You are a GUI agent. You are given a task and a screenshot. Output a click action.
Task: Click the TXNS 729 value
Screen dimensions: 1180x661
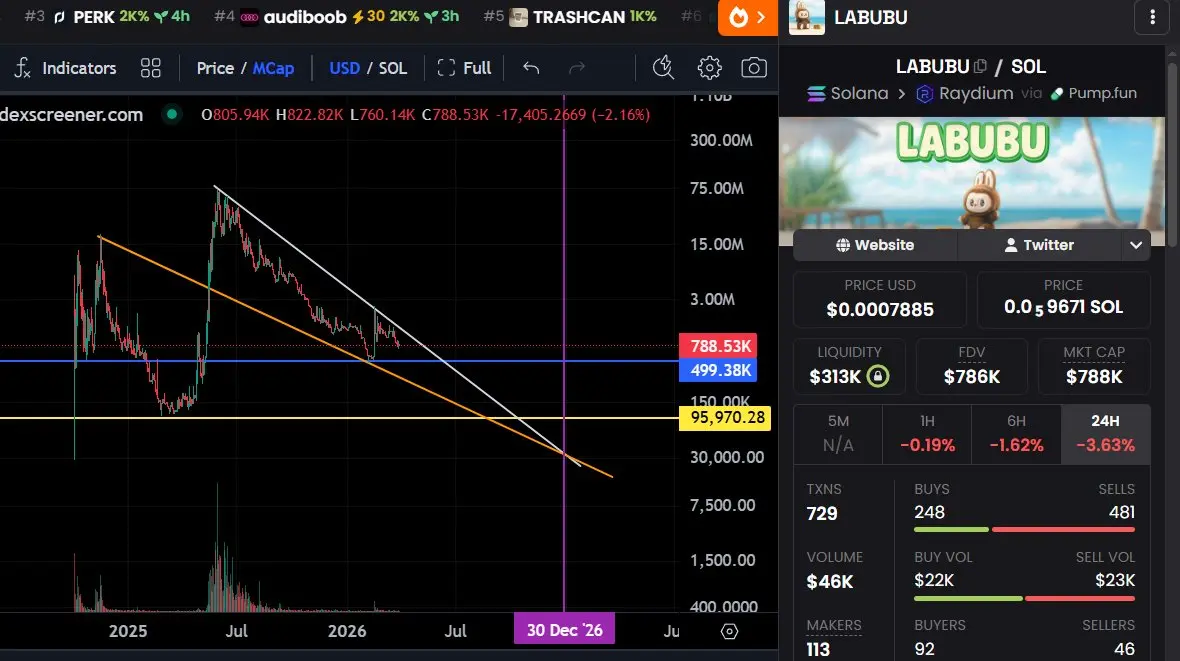tap(822, 513)
